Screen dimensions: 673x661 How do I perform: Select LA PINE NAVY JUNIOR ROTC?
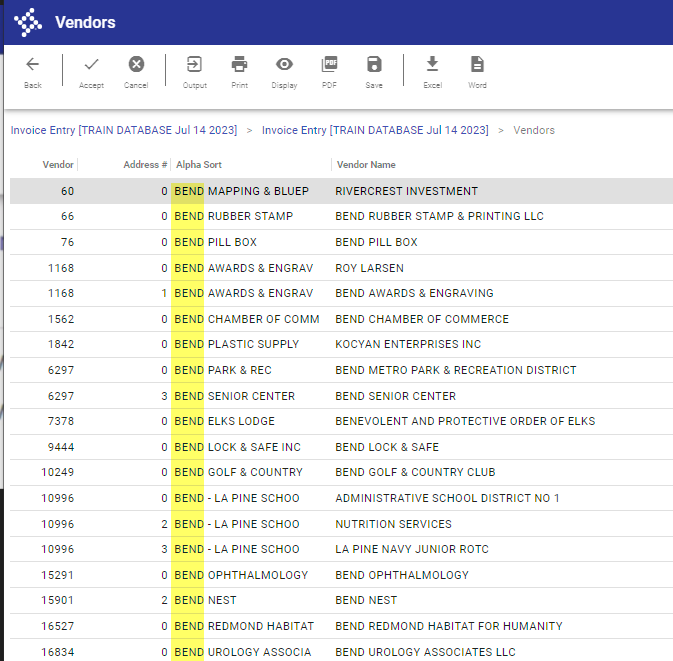[x=412, y=549]
